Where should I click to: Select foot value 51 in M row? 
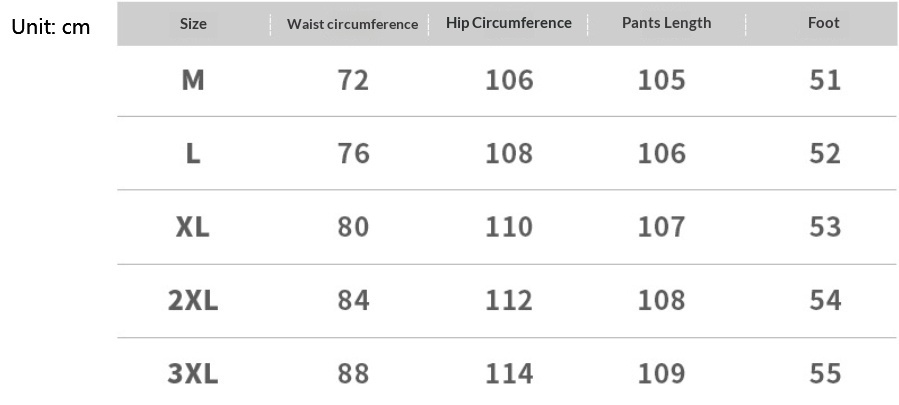[825, 80]
